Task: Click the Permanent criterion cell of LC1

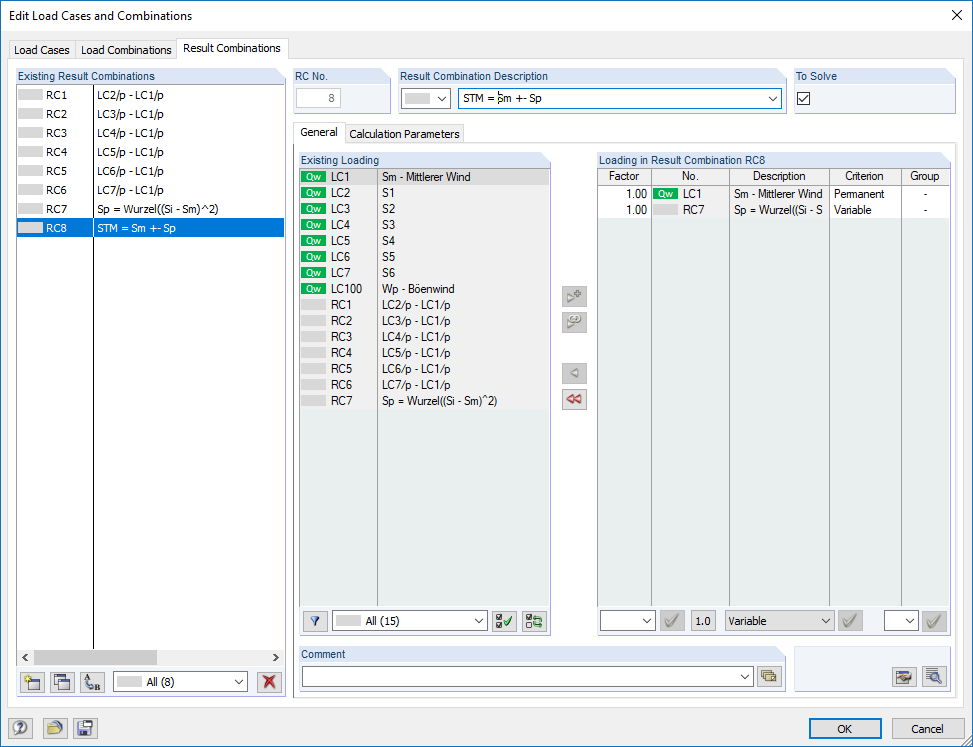Action: pyautogui.click(x=865, y=194)
